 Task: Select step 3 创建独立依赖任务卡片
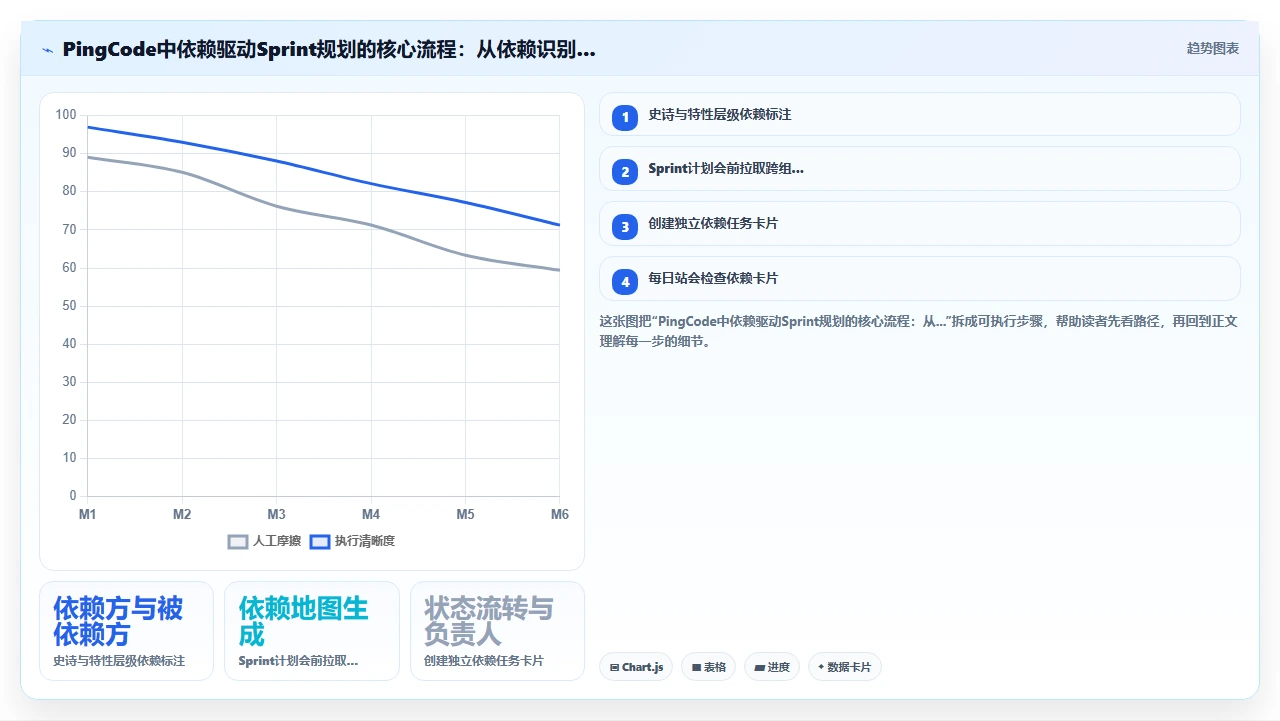point(920,224)
